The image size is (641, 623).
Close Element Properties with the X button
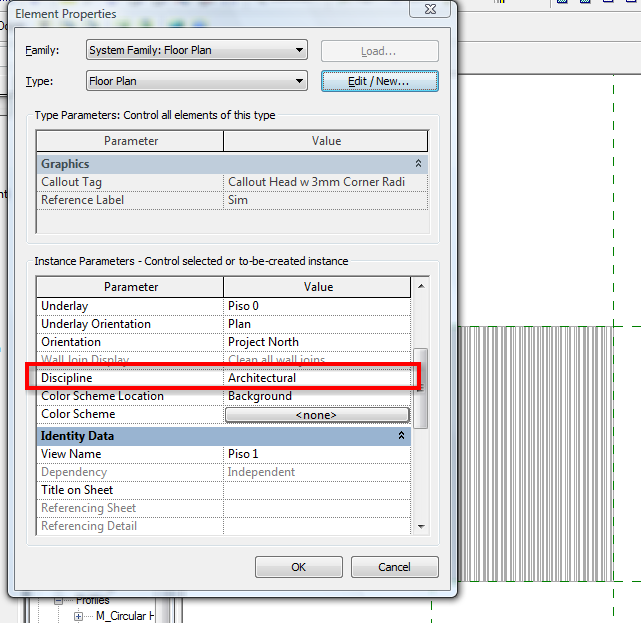click(x=430, y=9)
